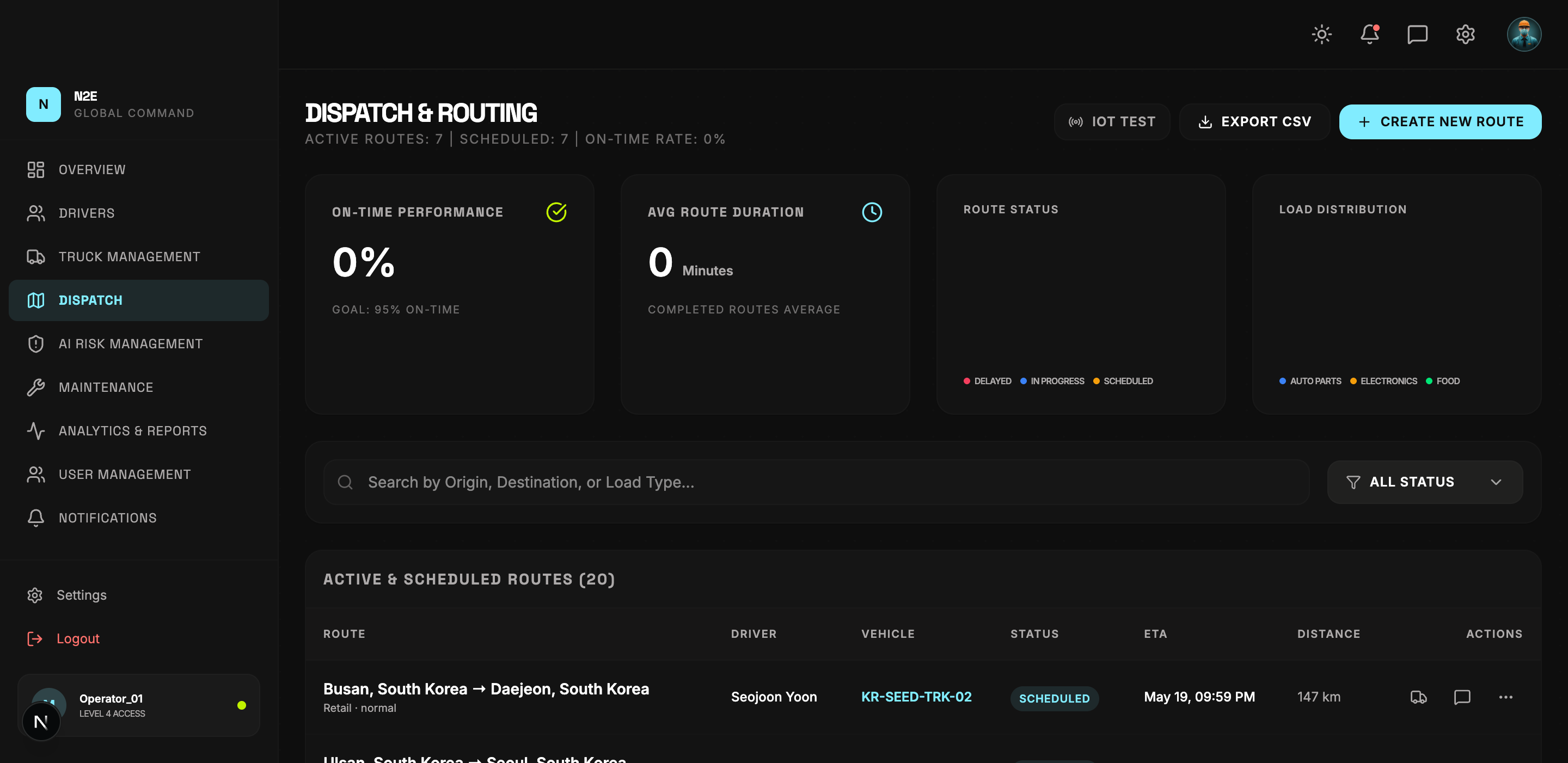Open the All Status filter dropdown
Screen dimensions: 1568x763
1425,482
